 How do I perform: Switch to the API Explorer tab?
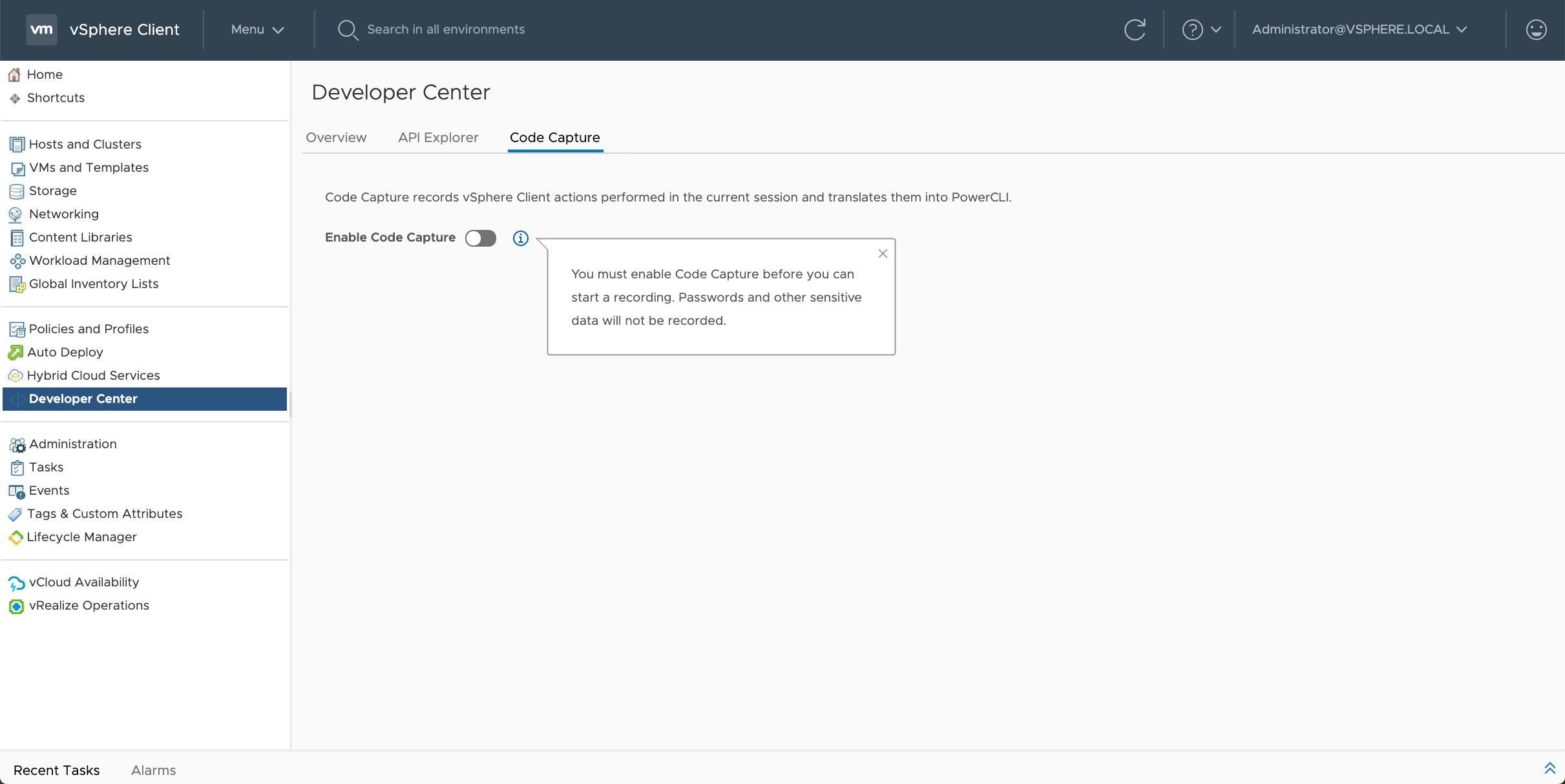(x=438, y=138)
